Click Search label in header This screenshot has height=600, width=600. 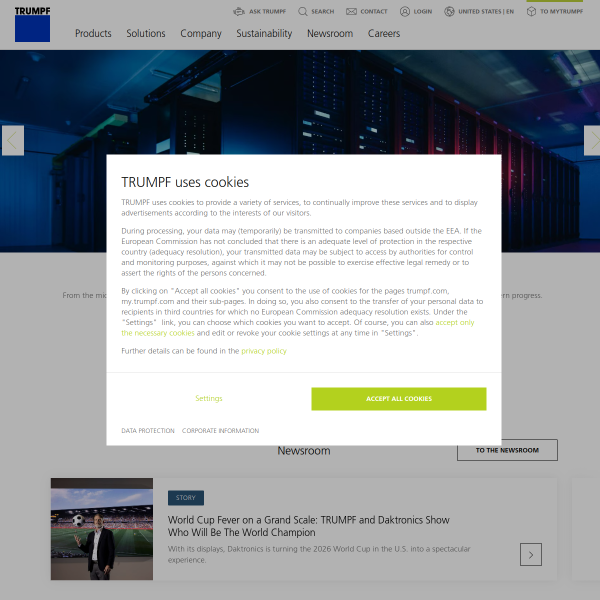323,11
